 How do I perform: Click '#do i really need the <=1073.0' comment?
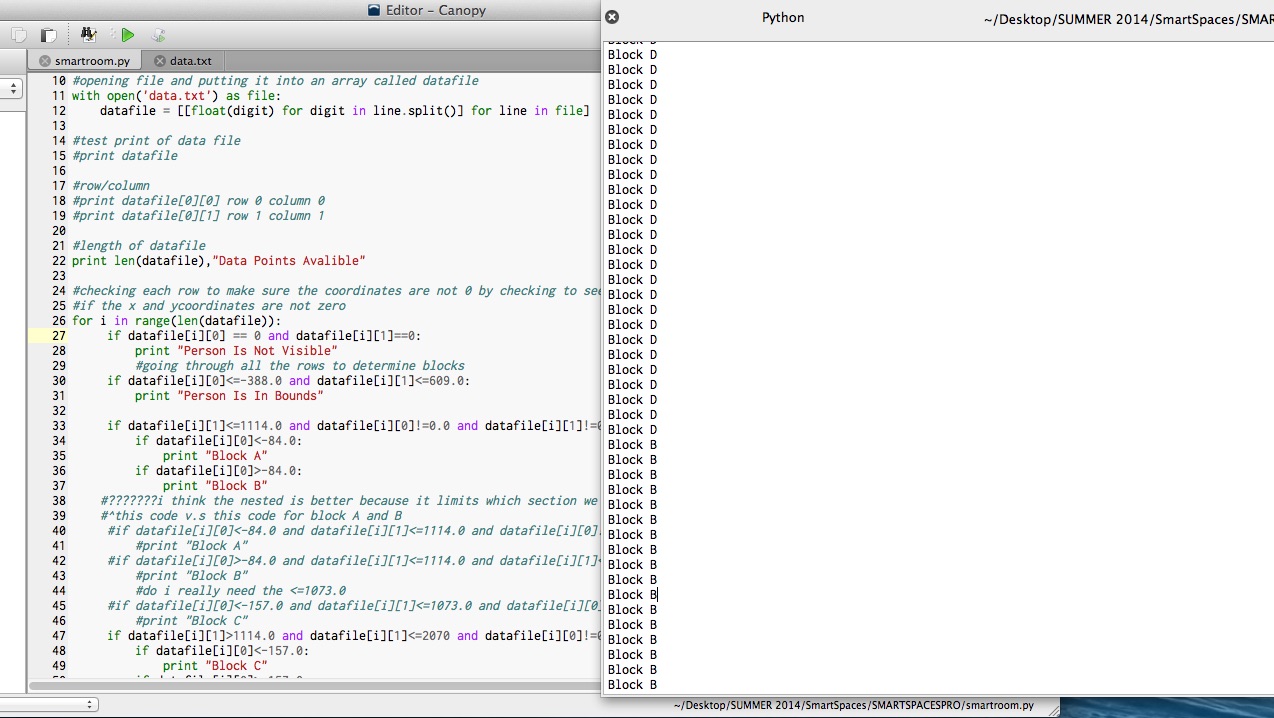point(240,591)
